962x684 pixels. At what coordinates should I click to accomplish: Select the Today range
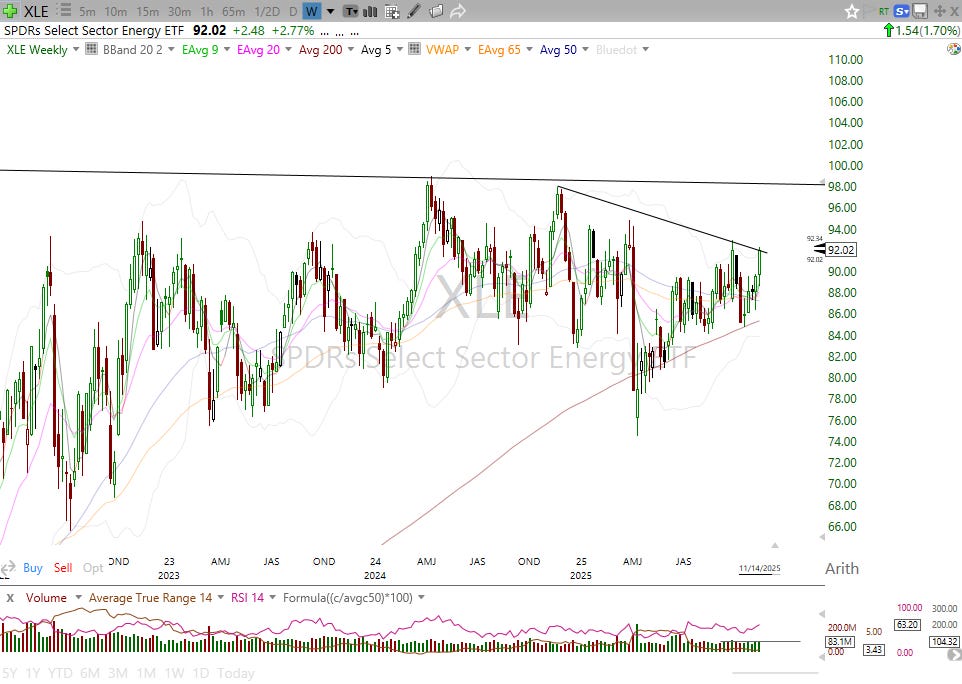point(236,674)
